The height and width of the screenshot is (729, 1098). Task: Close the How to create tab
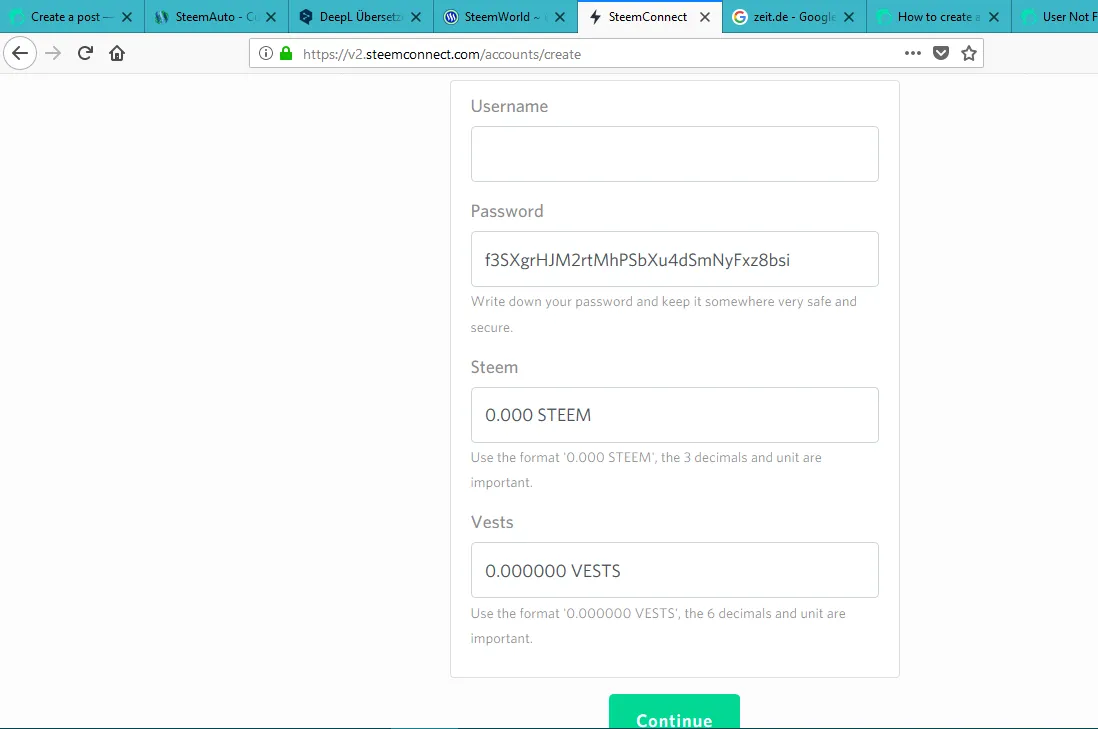pos(994,17)
